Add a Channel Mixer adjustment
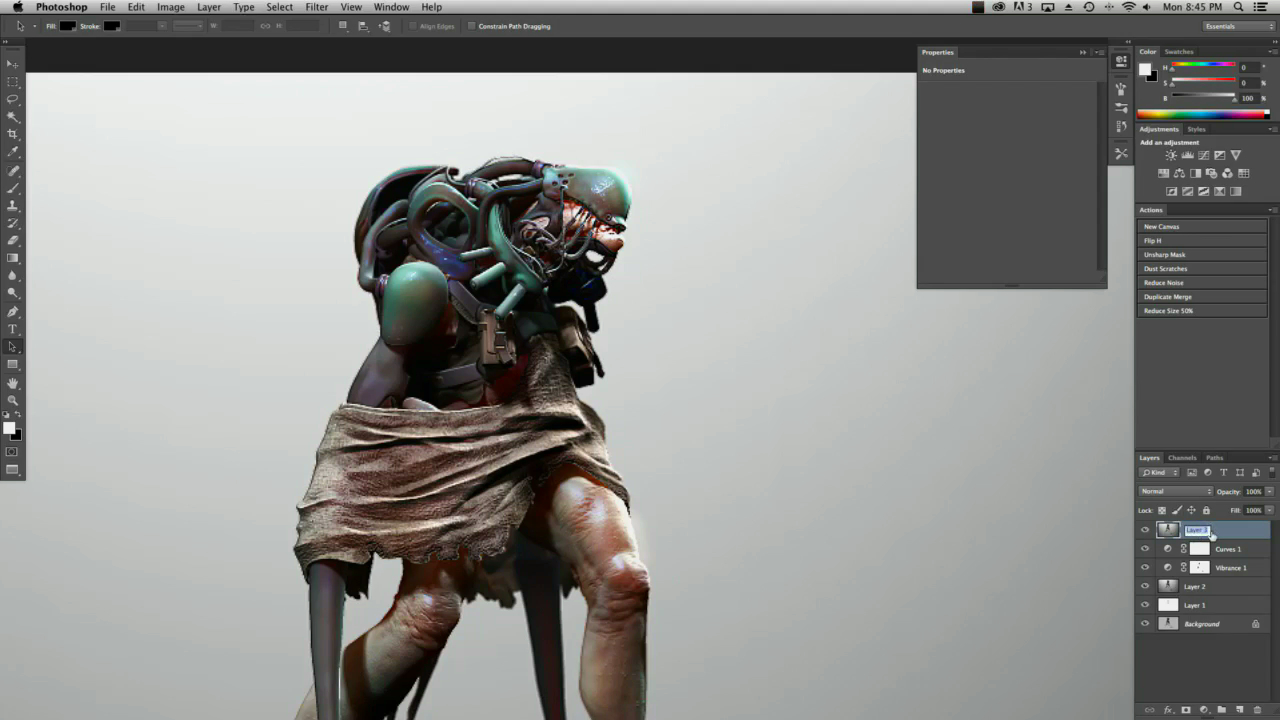This screenshot has width=1280, height=720. [1227, 173]
